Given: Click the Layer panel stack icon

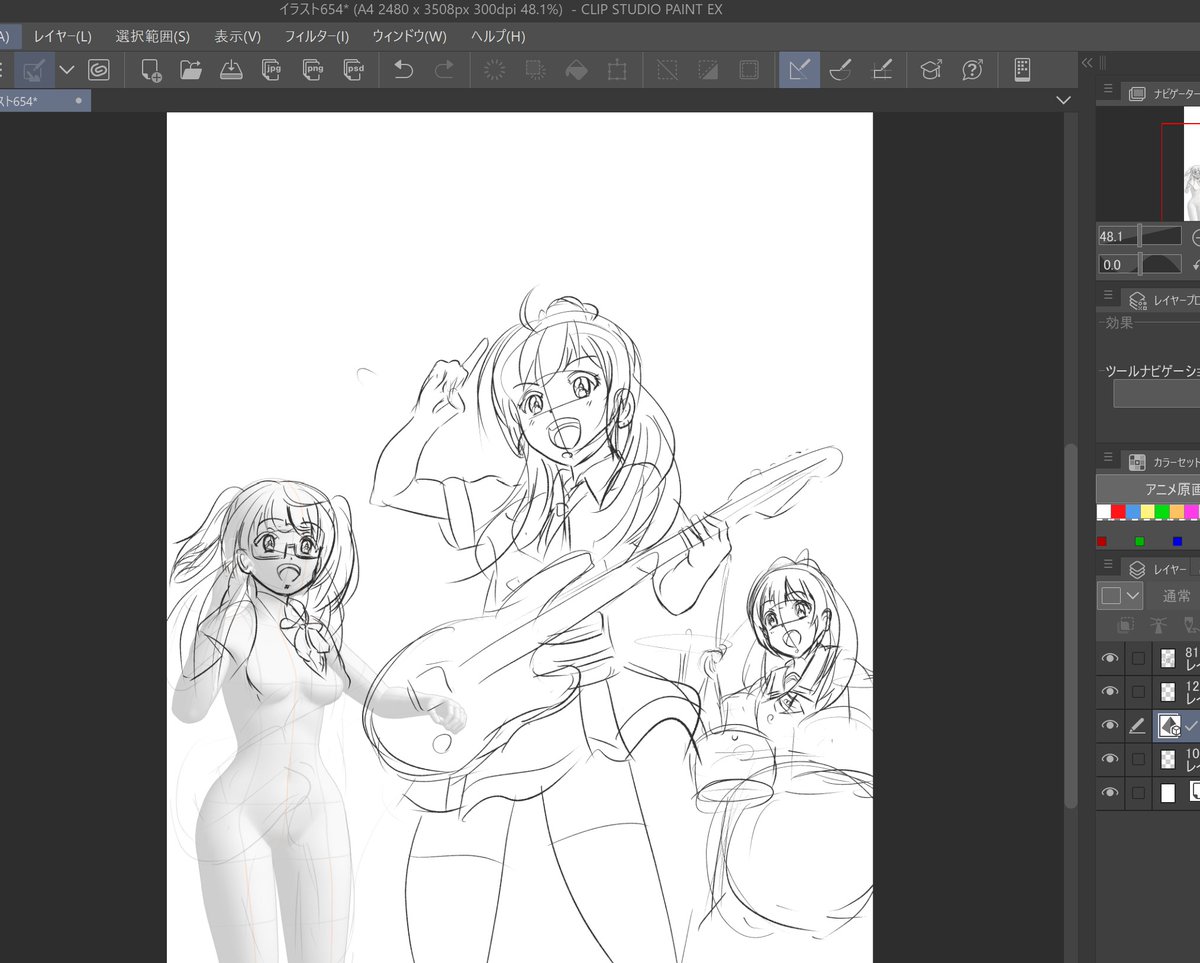Looking at the screenshot, I should click(1137, 569).
